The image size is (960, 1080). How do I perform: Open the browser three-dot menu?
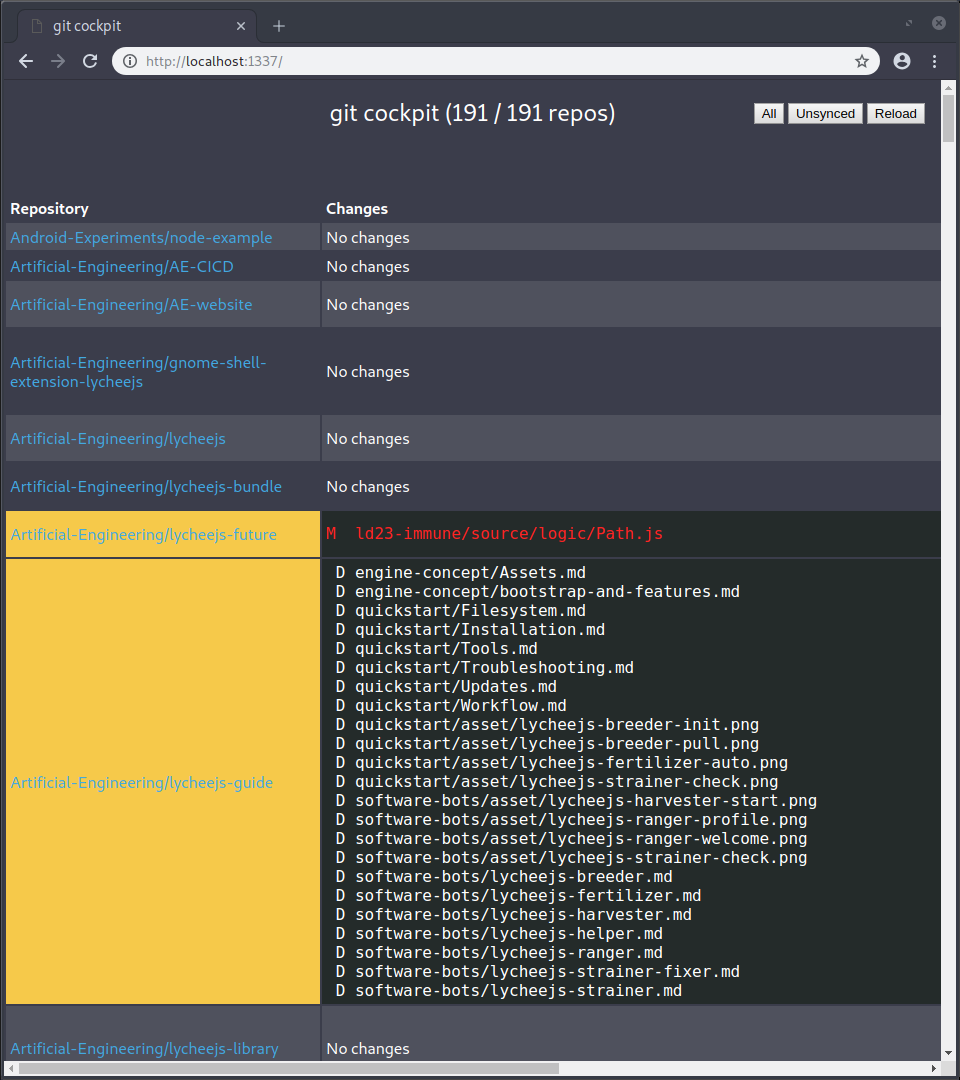(x=935, y=61)
